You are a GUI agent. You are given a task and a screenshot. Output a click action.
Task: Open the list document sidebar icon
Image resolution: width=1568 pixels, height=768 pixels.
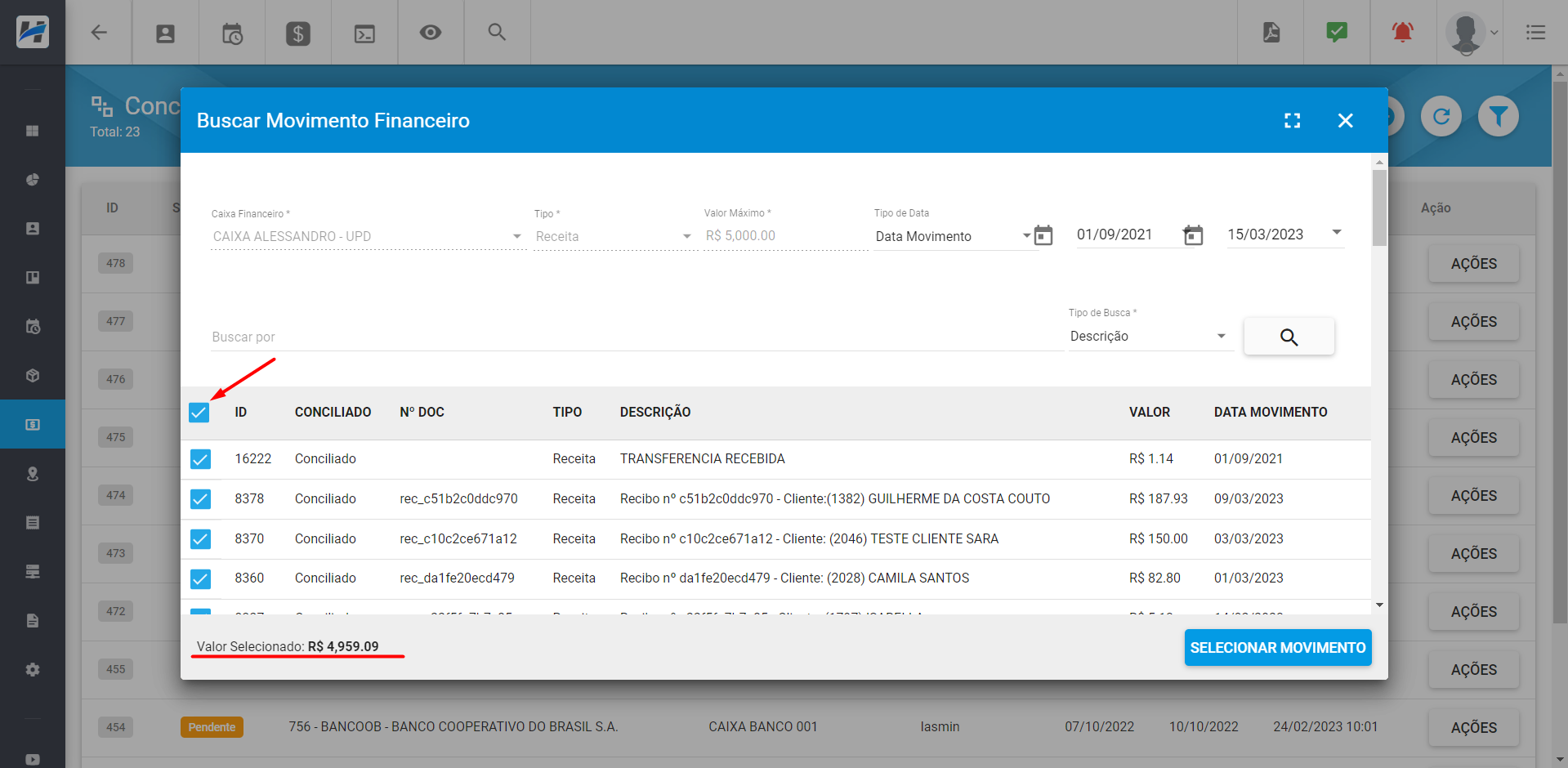click(33, 523)
